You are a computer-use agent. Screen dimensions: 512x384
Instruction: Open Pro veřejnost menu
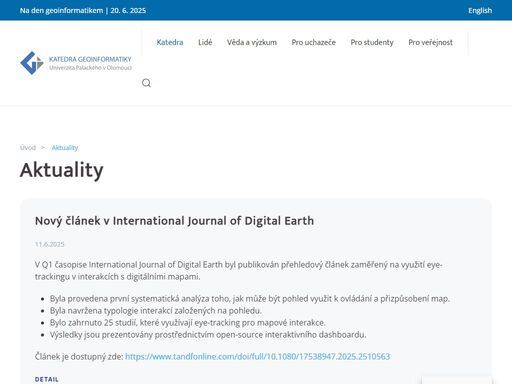[430, 42]
